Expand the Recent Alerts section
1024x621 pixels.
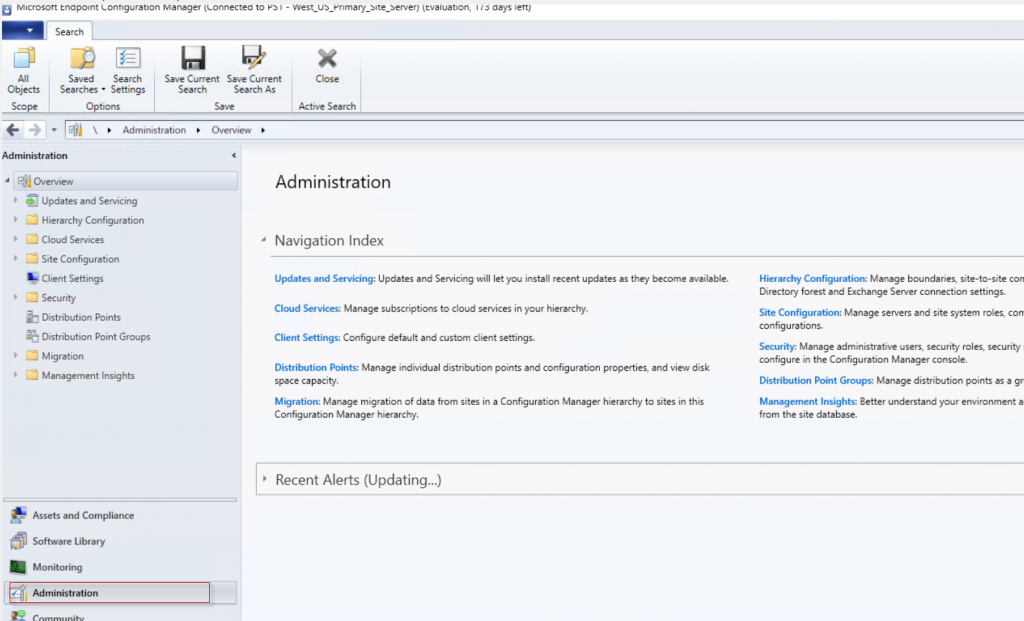264,479
